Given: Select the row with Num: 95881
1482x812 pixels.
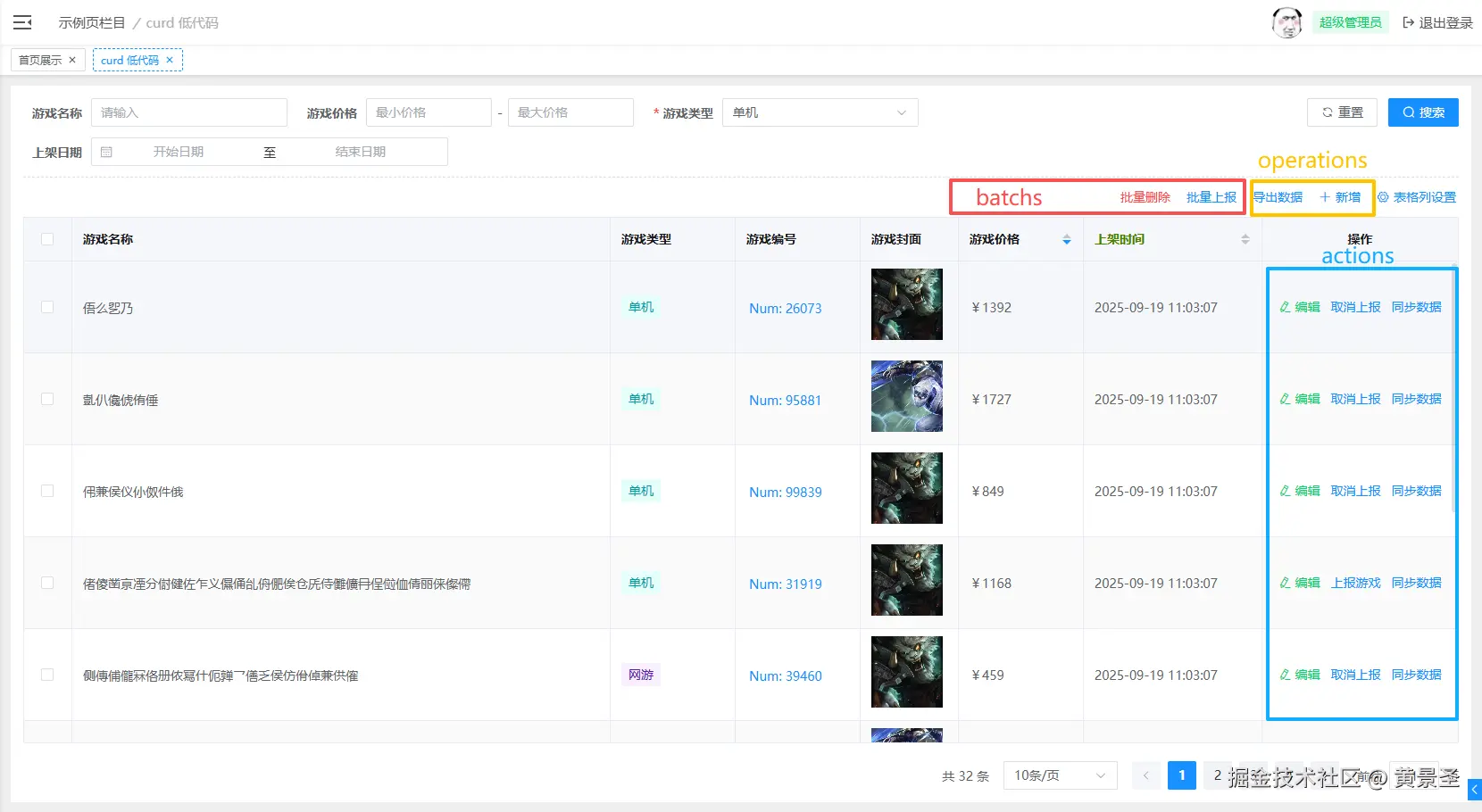Looking at the screenshot, I should 47,399.
